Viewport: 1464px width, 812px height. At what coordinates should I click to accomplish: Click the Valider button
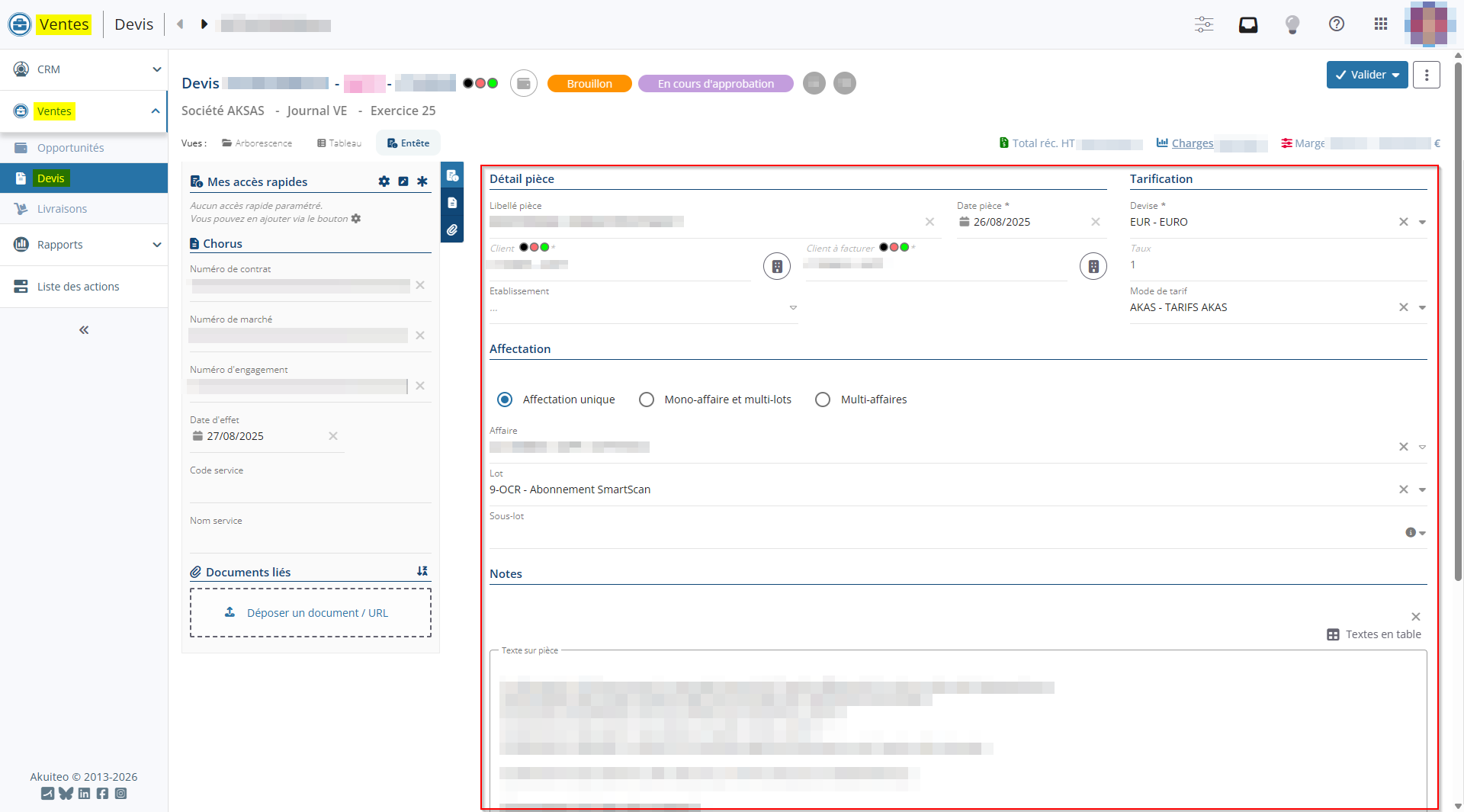click(1360, 75)
